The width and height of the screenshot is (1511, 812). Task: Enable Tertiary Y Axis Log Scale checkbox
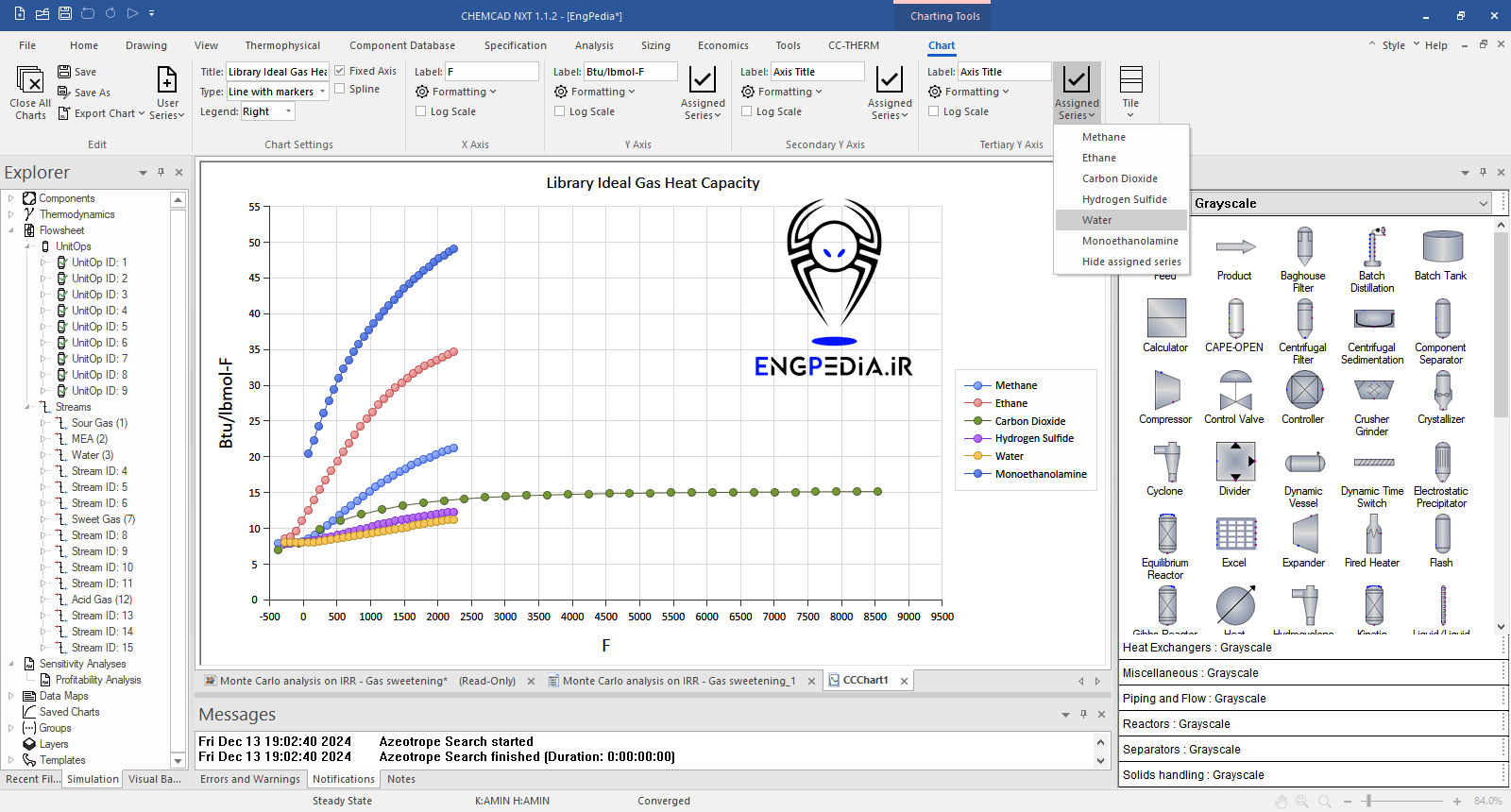click(x=934, y=111)
